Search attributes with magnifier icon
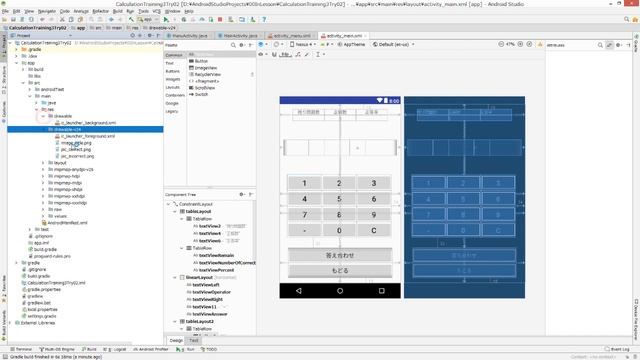 [600, 45]
